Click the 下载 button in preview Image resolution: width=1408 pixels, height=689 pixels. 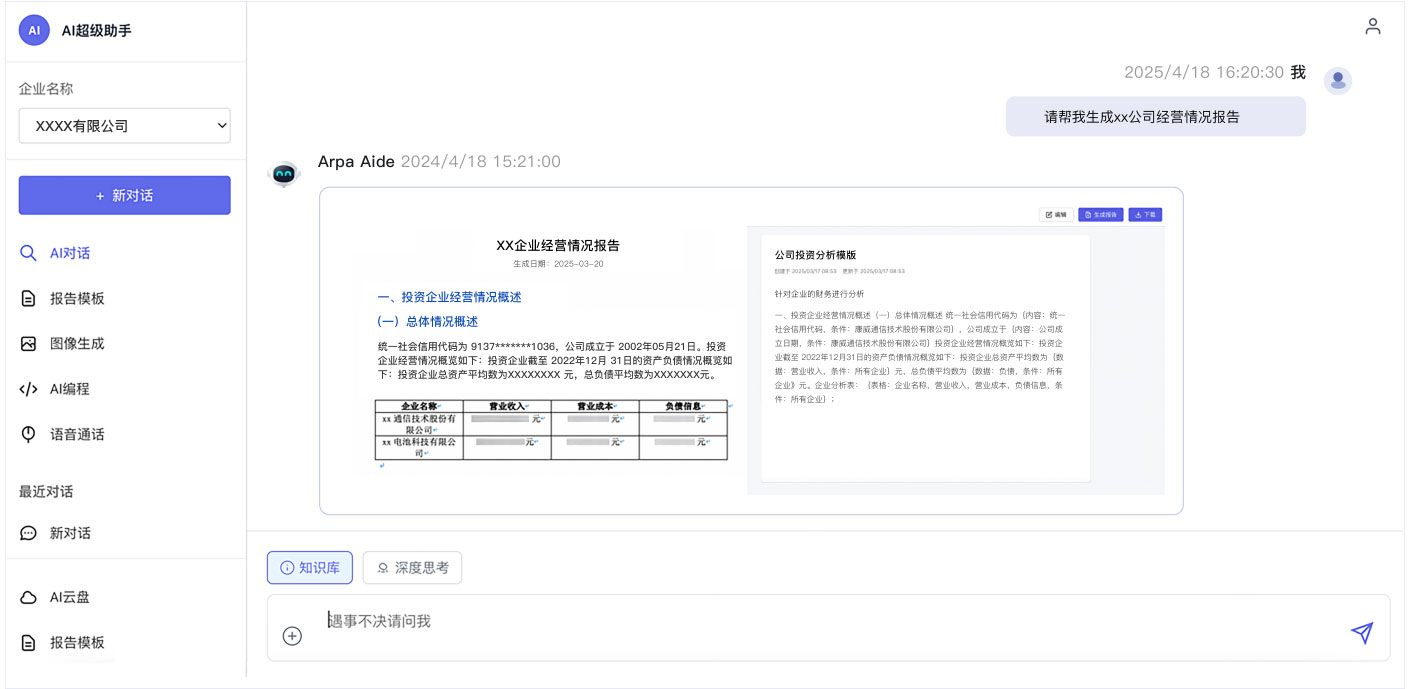(x=1146, y=215)
